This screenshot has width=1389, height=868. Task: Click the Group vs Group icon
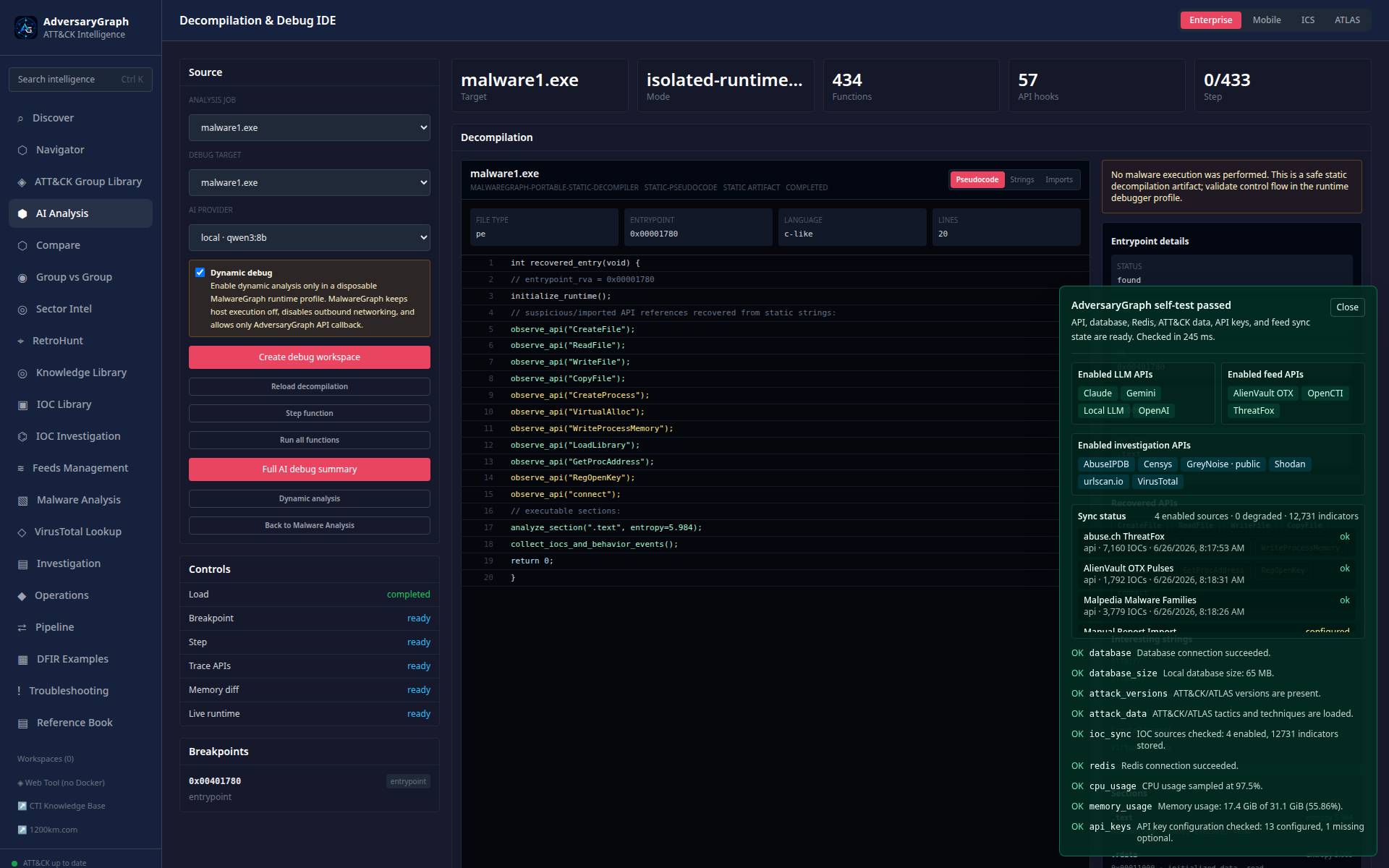pos(22,277)
